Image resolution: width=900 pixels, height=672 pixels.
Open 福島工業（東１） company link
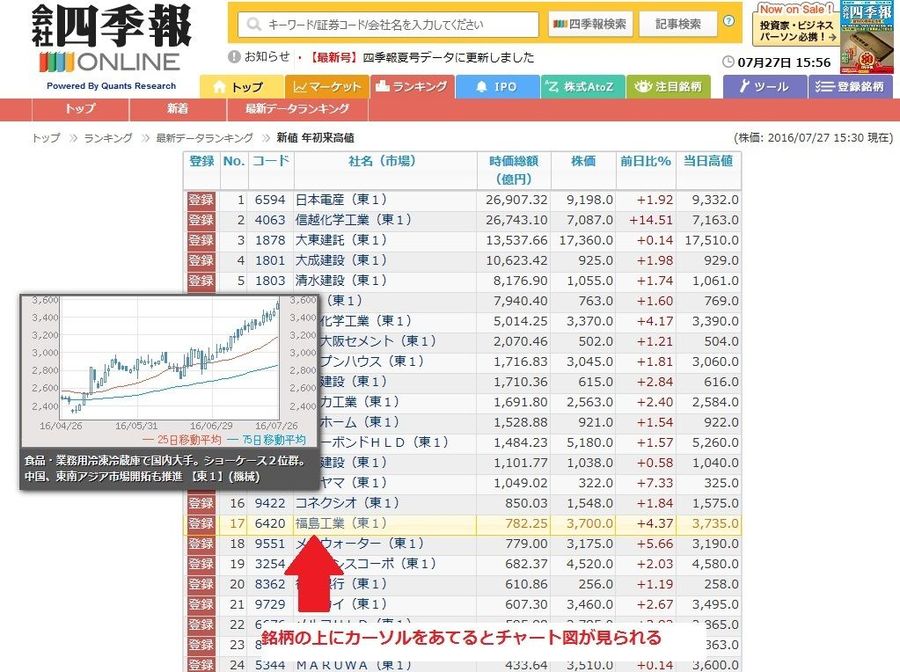(341, 523)
